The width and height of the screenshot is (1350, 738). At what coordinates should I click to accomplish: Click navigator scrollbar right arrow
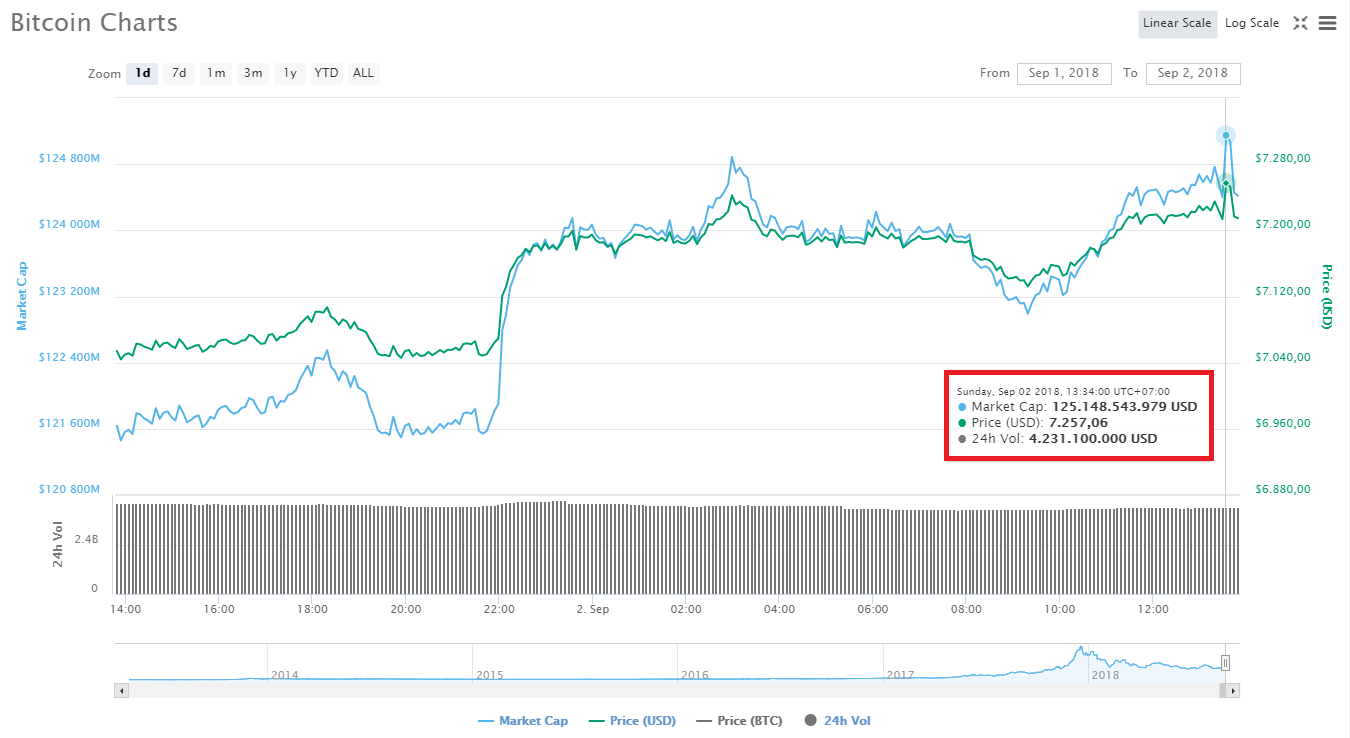(x=1233, y=690)
